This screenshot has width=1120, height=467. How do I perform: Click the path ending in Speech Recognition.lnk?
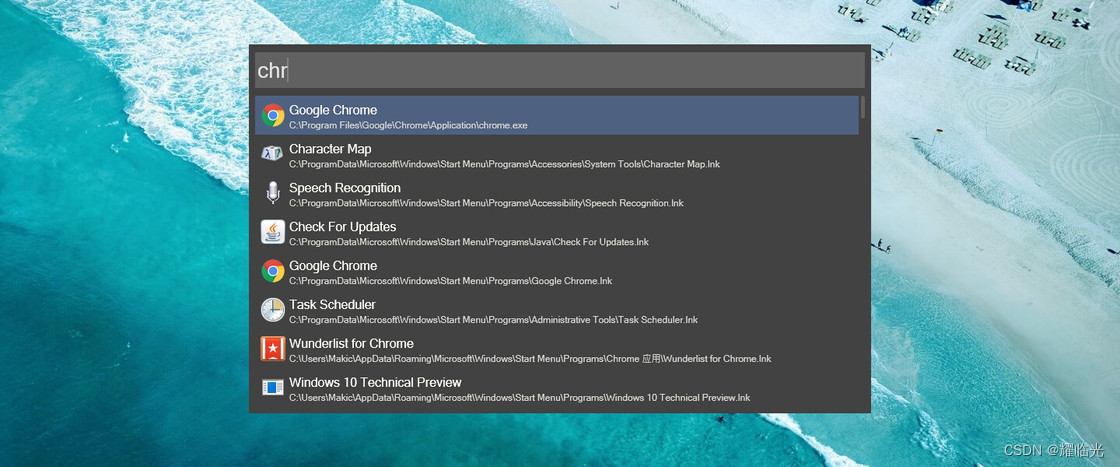tap(486, 204)
